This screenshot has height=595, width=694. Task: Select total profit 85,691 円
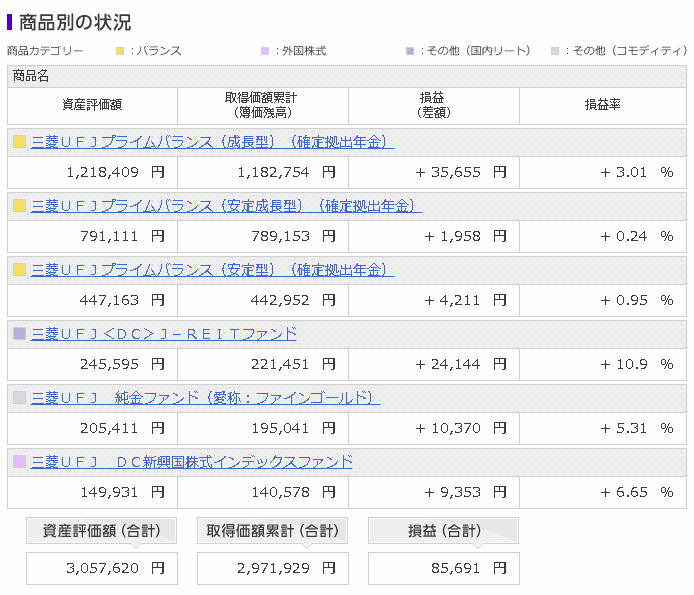click(x=469, y=568)
